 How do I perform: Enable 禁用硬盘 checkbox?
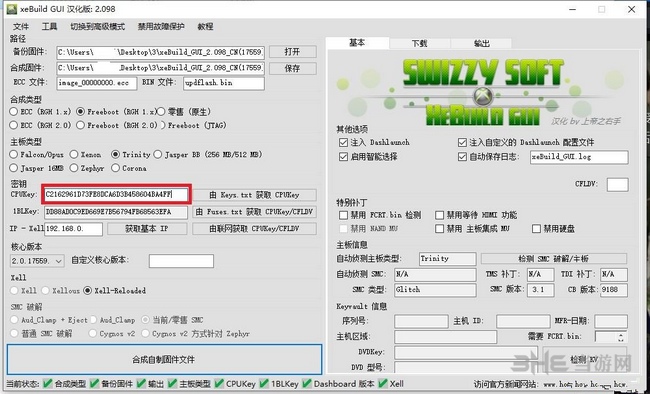coord(536,229)
